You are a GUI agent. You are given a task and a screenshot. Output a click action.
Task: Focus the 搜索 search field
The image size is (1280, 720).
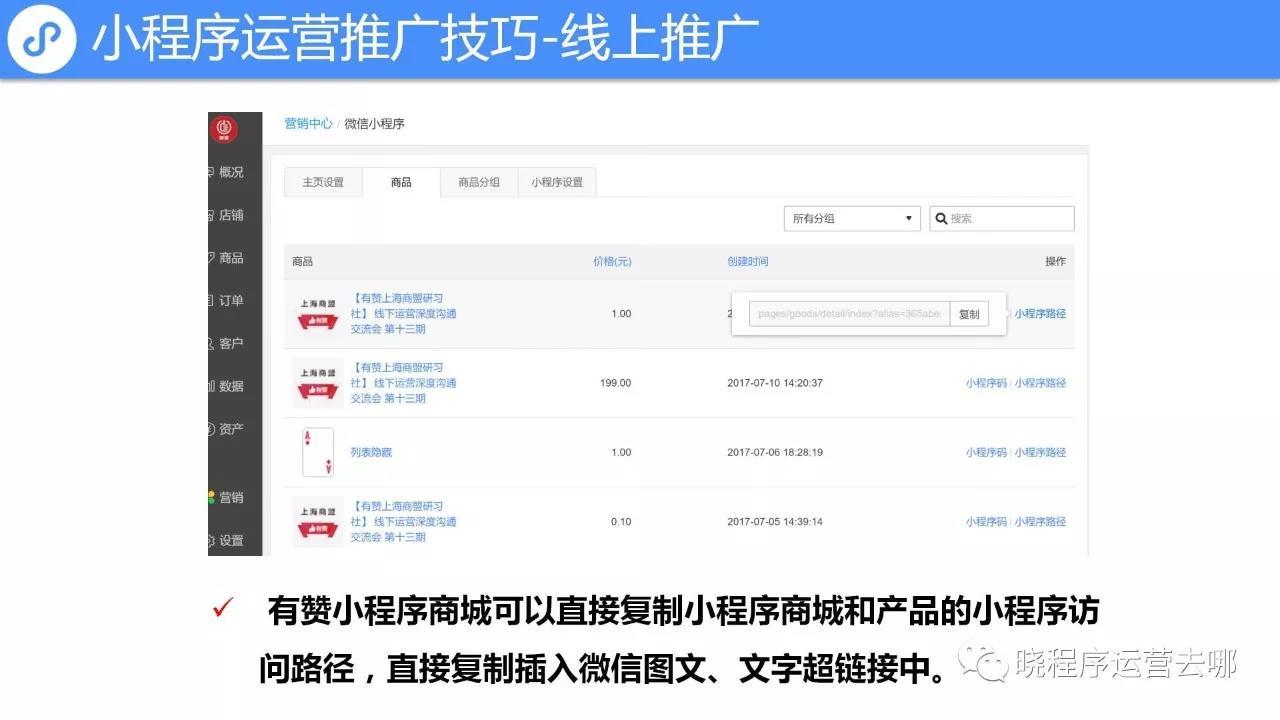[1002, 218]
